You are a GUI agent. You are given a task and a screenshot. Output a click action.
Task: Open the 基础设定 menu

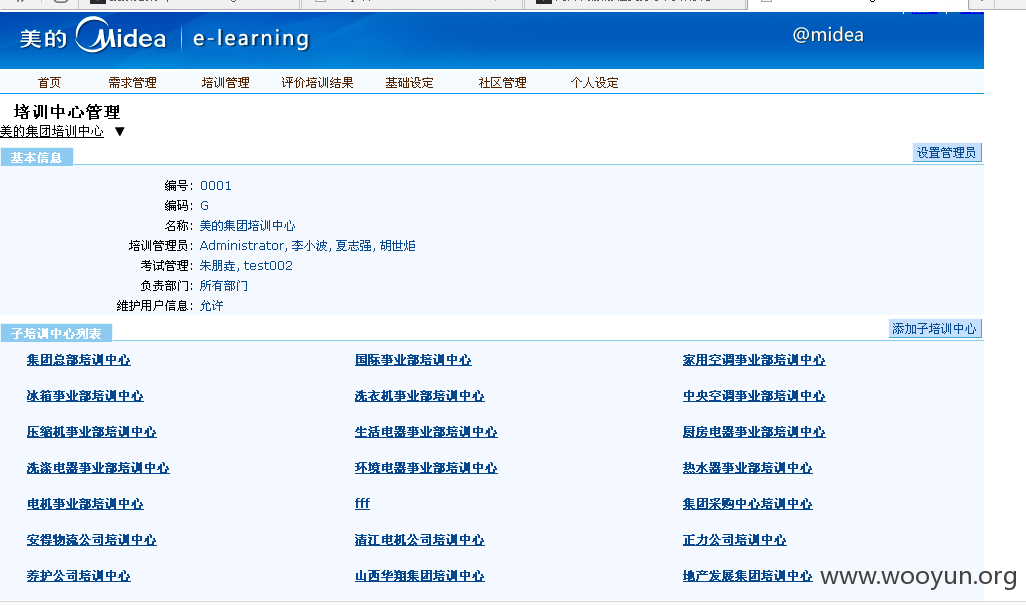click(x=410, y=82)
